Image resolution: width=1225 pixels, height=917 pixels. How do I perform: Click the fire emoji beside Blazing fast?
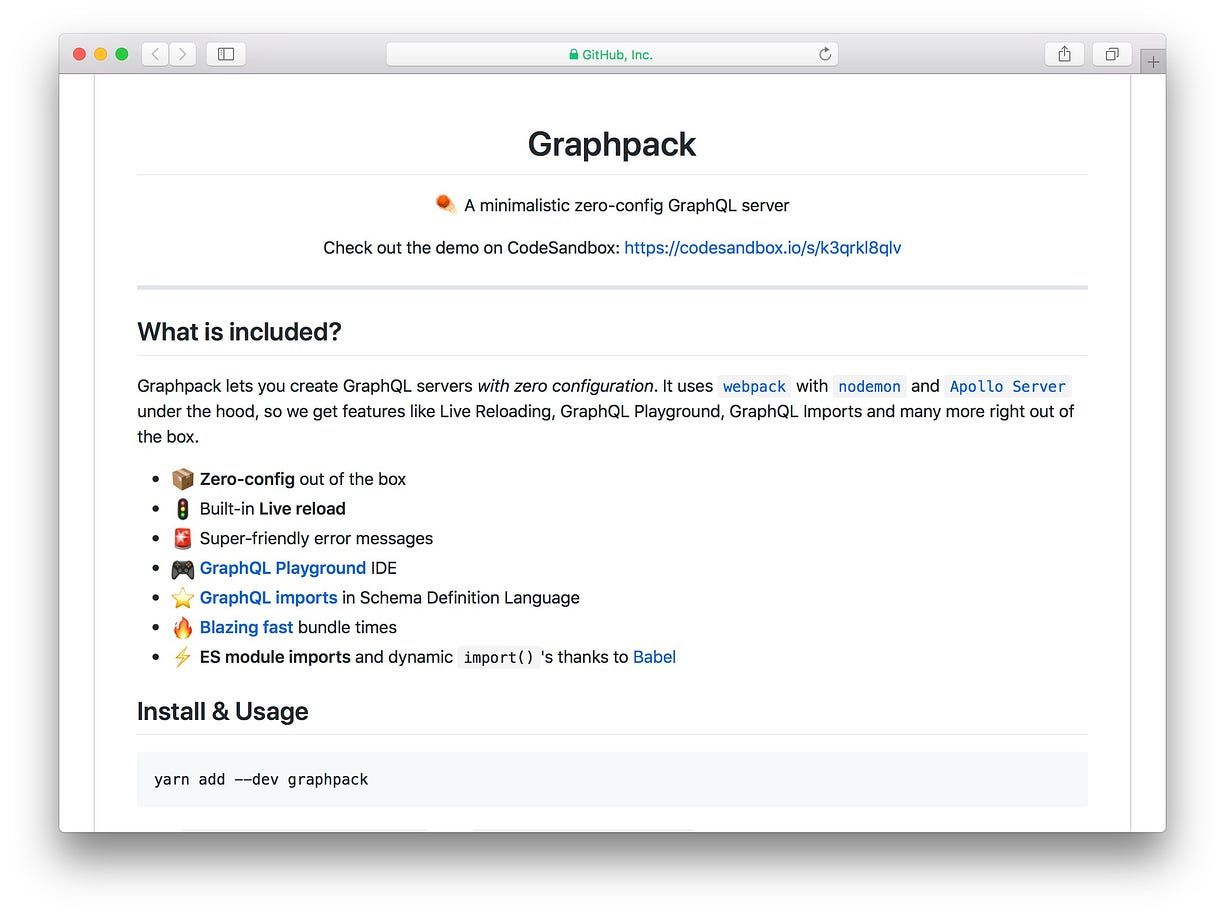(x=182, y=627)
